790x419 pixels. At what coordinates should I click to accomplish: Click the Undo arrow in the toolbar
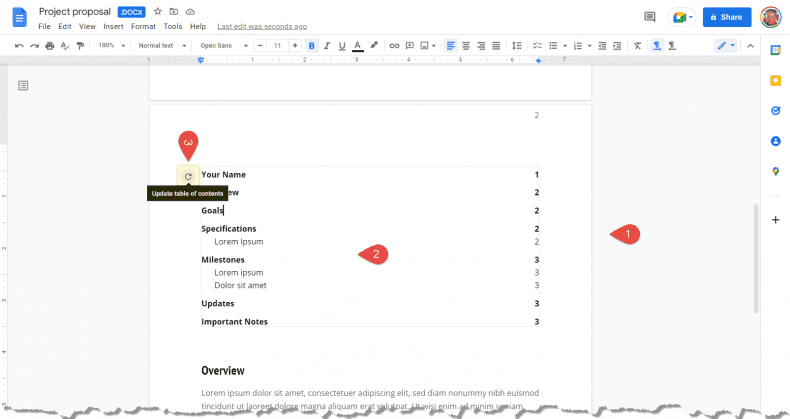click(19, 46)
